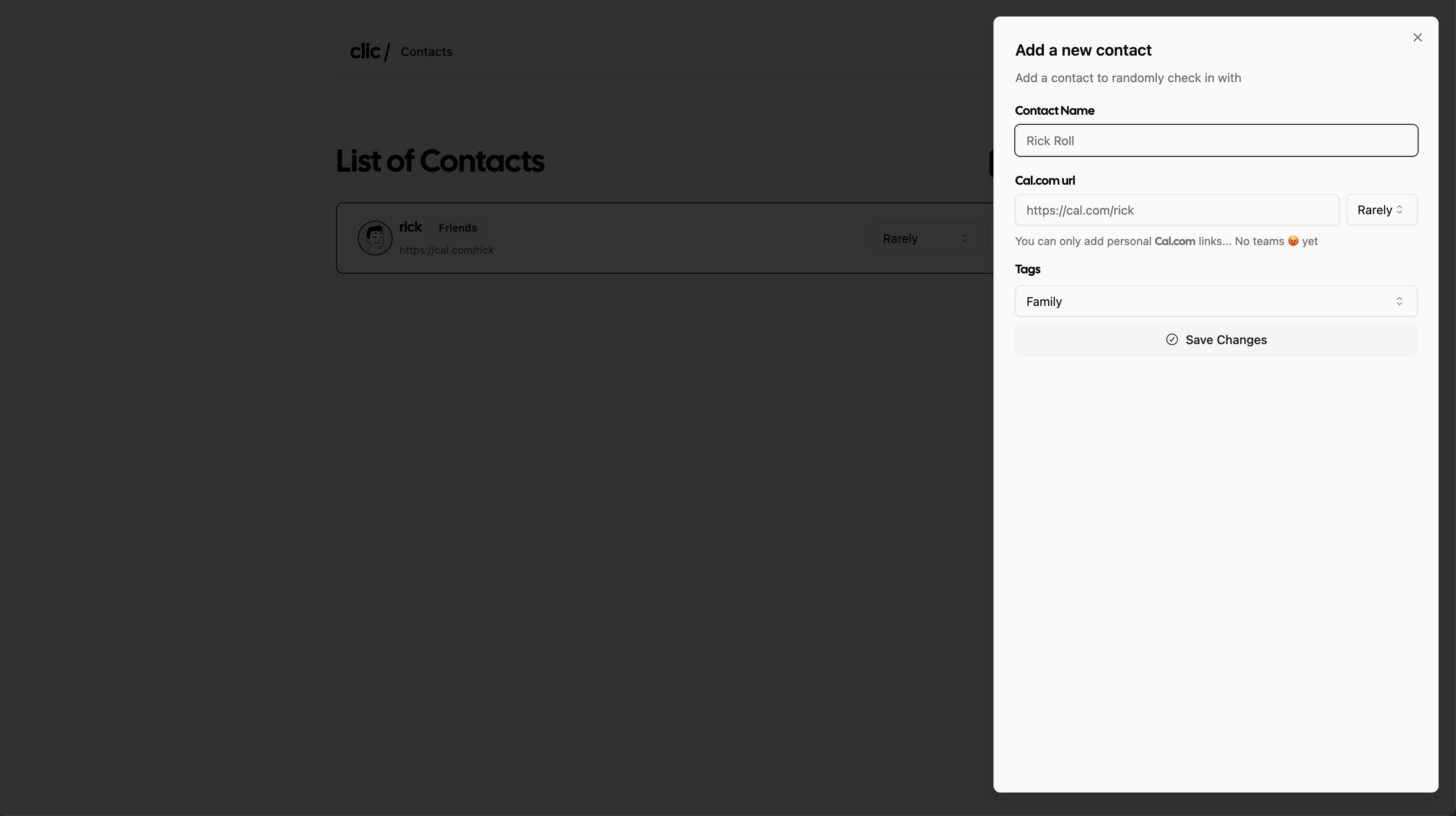
Task: Click the chevron on rick's frequency selector
Action: coord(965,238)
